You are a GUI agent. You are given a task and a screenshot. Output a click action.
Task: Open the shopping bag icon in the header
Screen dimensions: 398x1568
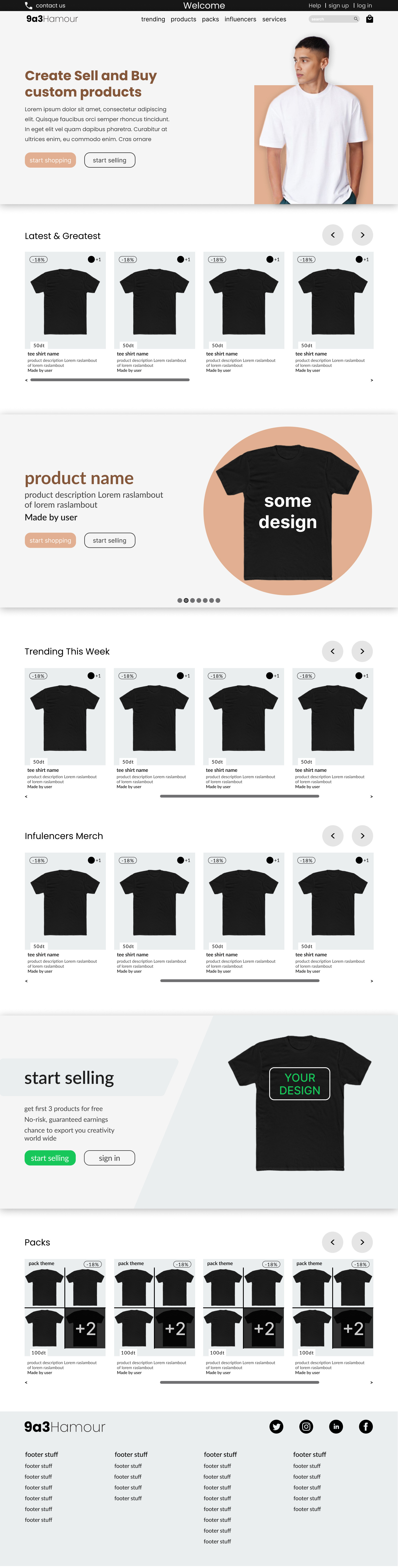point(370,19)
